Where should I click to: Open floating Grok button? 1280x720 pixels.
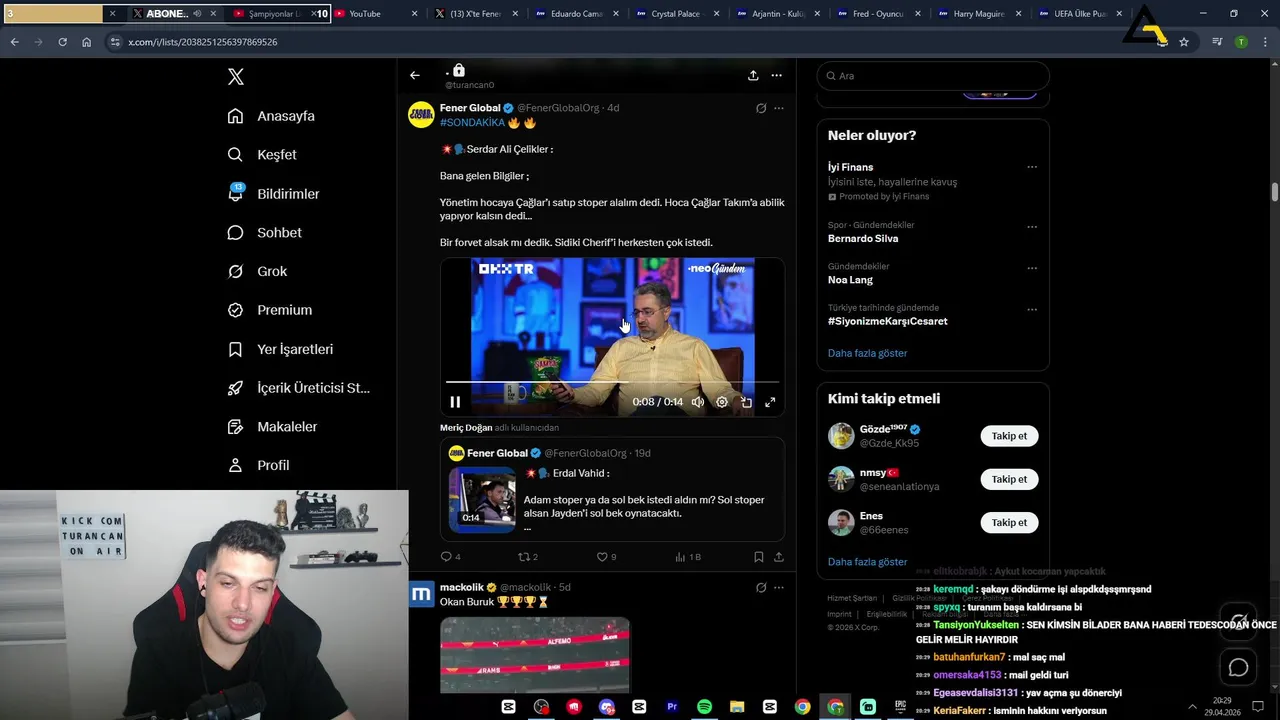(1238, 622)
